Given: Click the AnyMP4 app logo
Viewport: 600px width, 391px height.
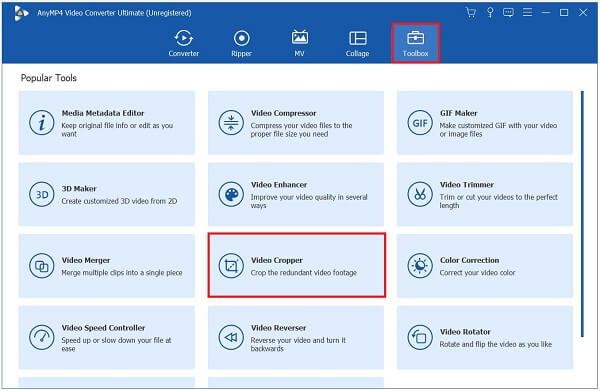Looking at the screenshot, I should point(21,13).
